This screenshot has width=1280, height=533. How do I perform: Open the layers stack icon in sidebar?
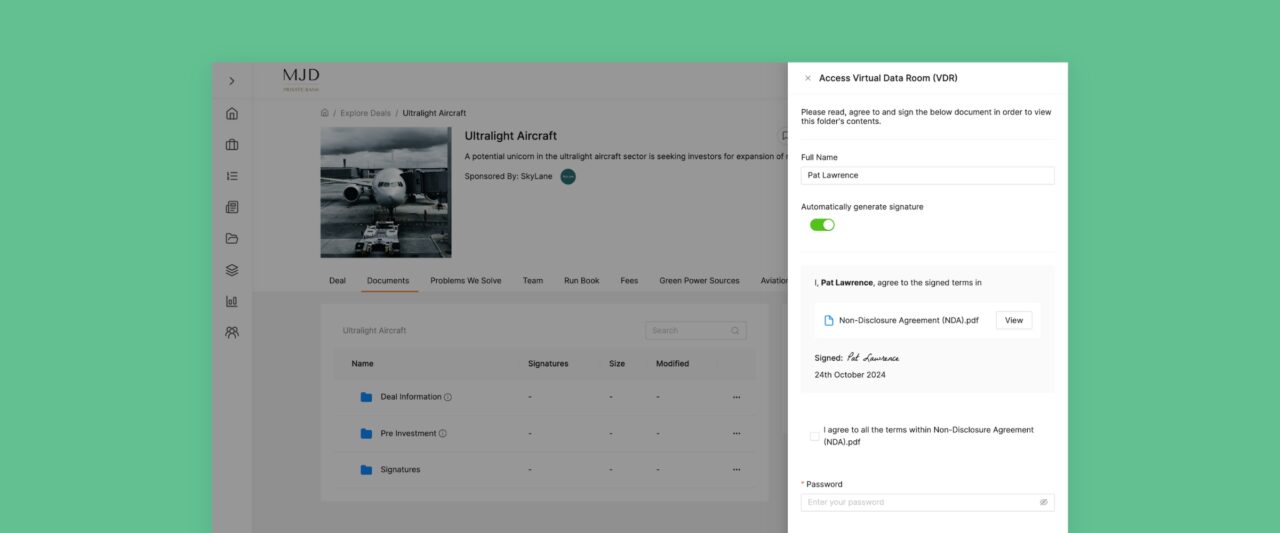[232, 270]
